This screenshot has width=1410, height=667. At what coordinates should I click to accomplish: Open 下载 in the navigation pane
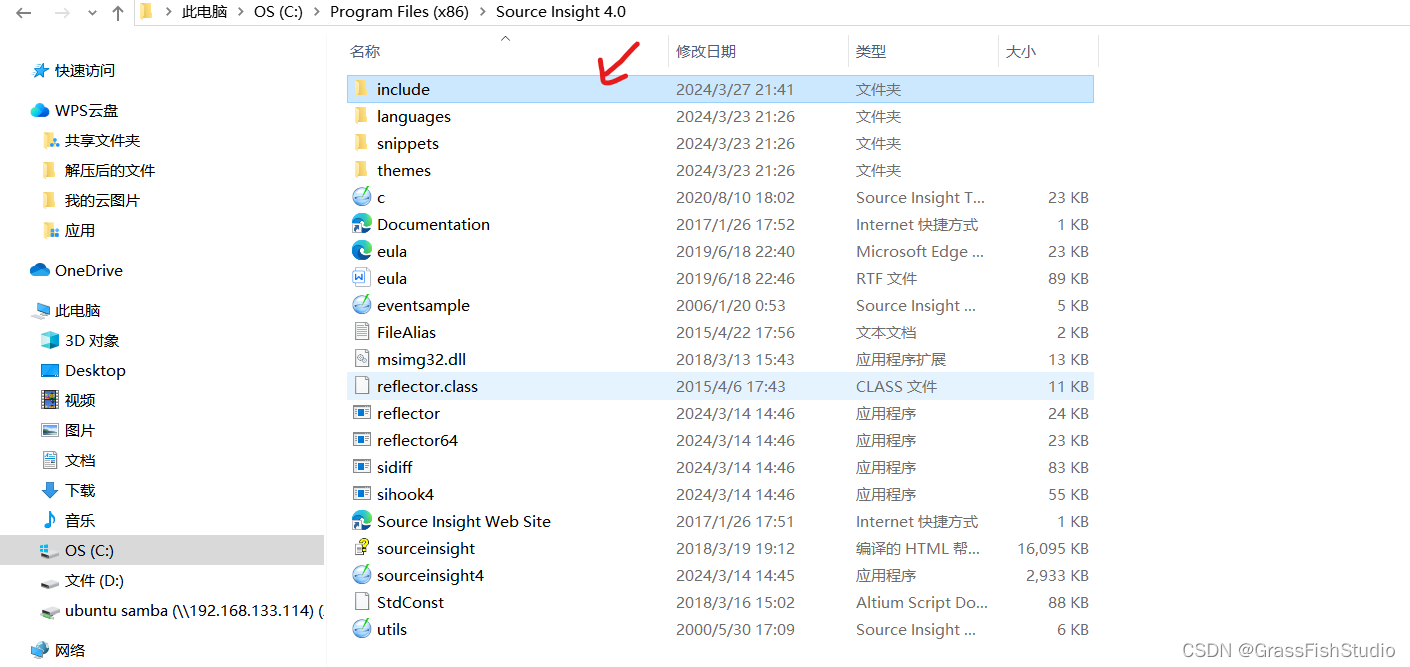80,490
